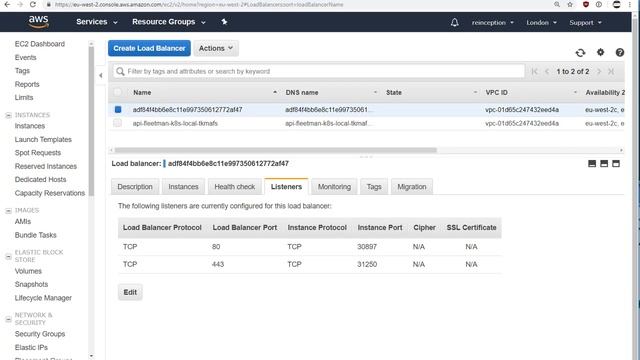Click the table horizontal scrollbar
This screenshot has width=640, height=360.
click(276, 150)
